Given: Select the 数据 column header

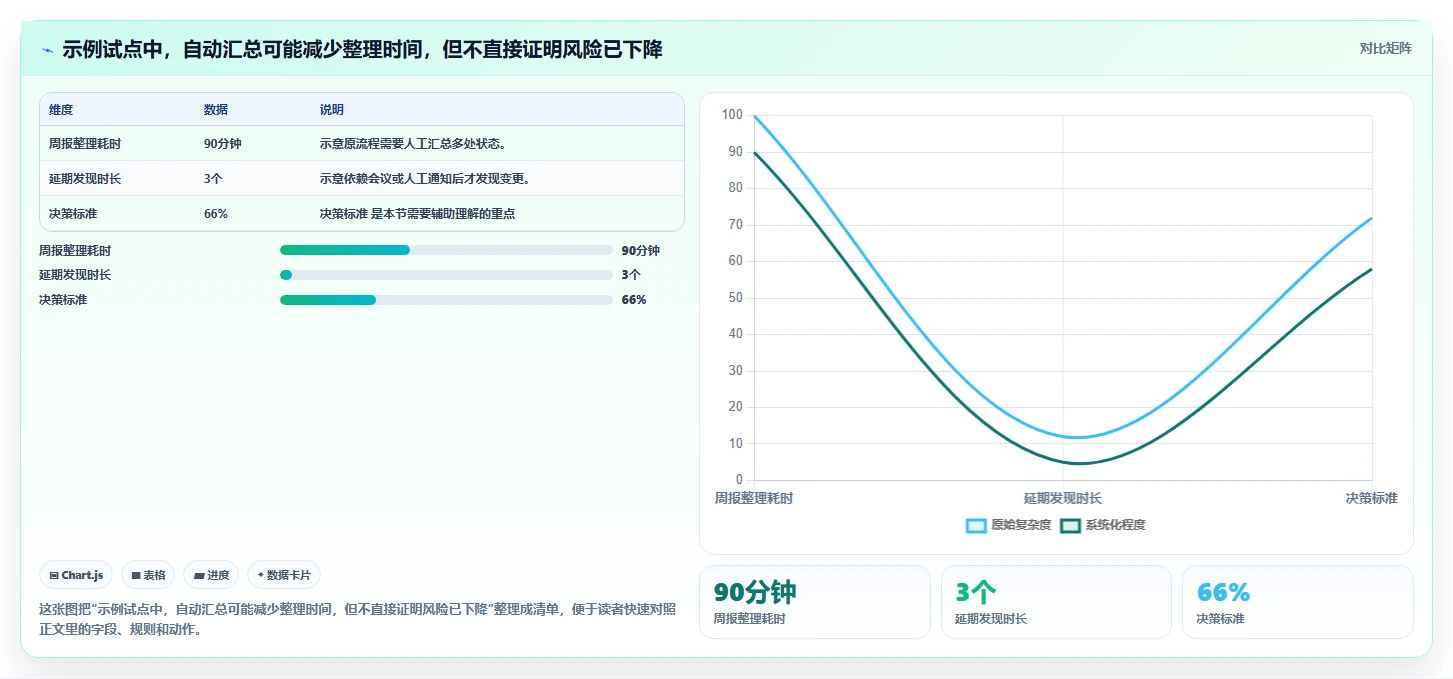Looking at the screenshot, I should [216, 110].
